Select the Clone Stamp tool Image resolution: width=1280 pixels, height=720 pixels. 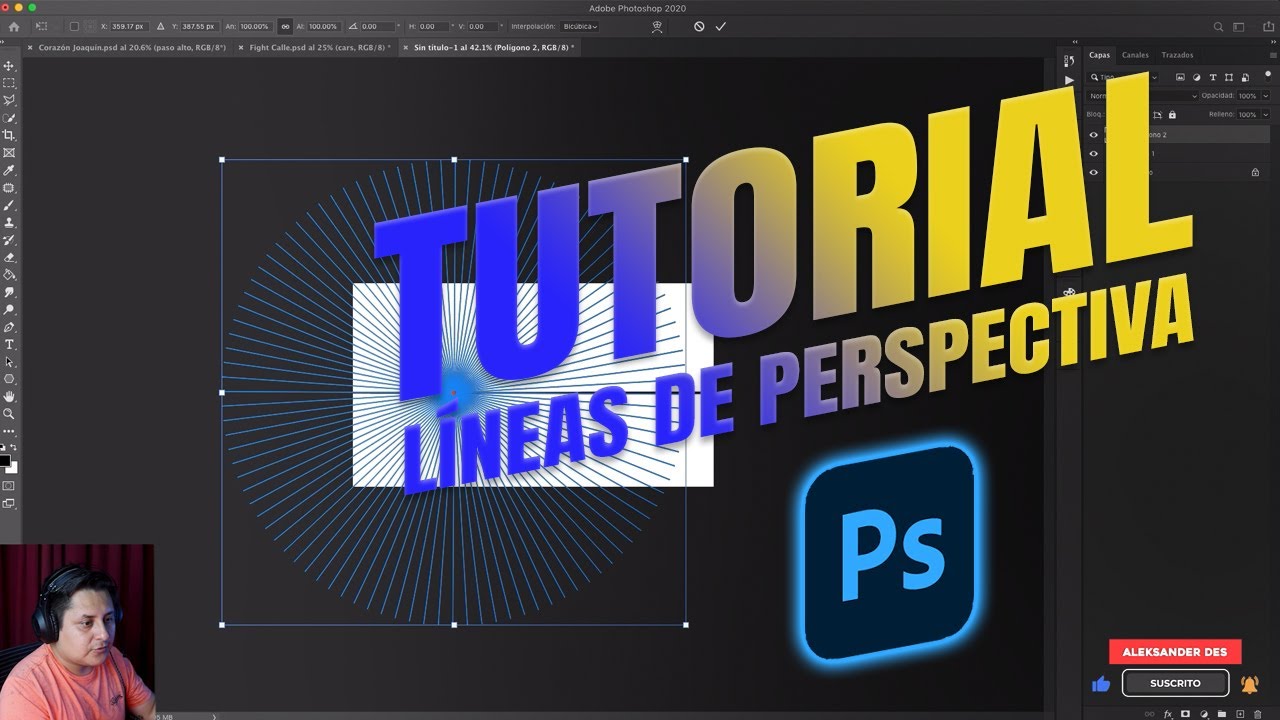tap(9, 222)
